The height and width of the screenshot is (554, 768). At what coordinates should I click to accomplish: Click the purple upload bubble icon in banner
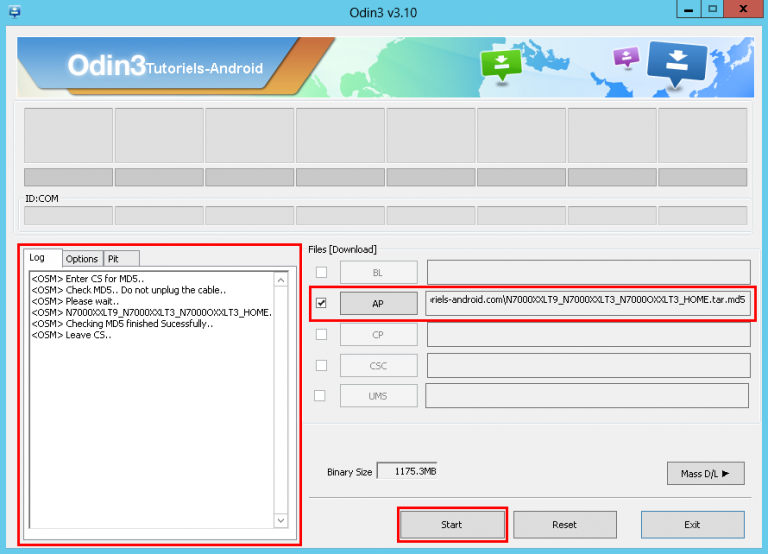coord(626,57)
